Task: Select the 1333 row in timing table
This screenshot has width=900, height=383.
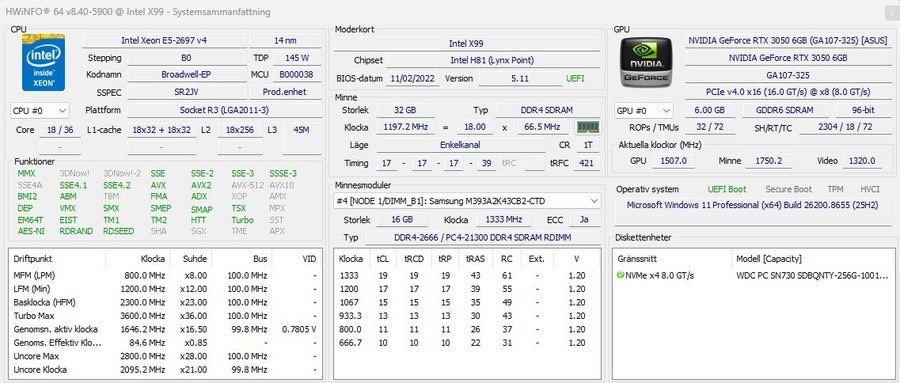Action: (467, 276)
